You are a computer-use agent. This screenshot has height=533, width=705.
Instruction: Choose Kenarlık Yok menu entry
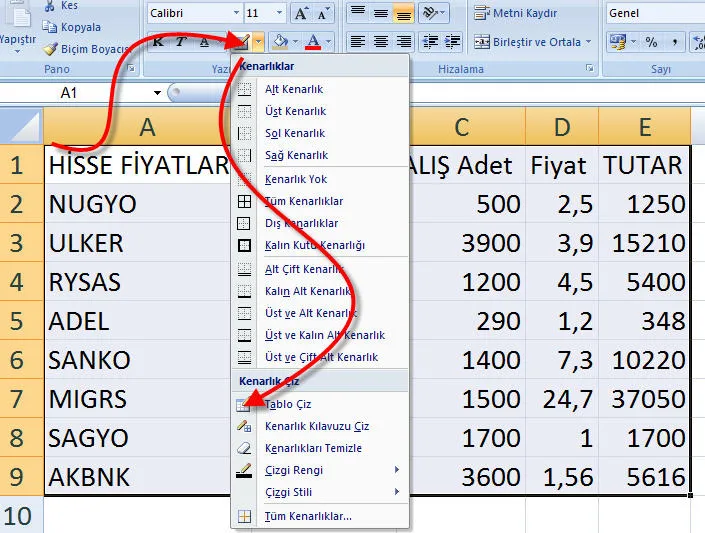(296, 179)
